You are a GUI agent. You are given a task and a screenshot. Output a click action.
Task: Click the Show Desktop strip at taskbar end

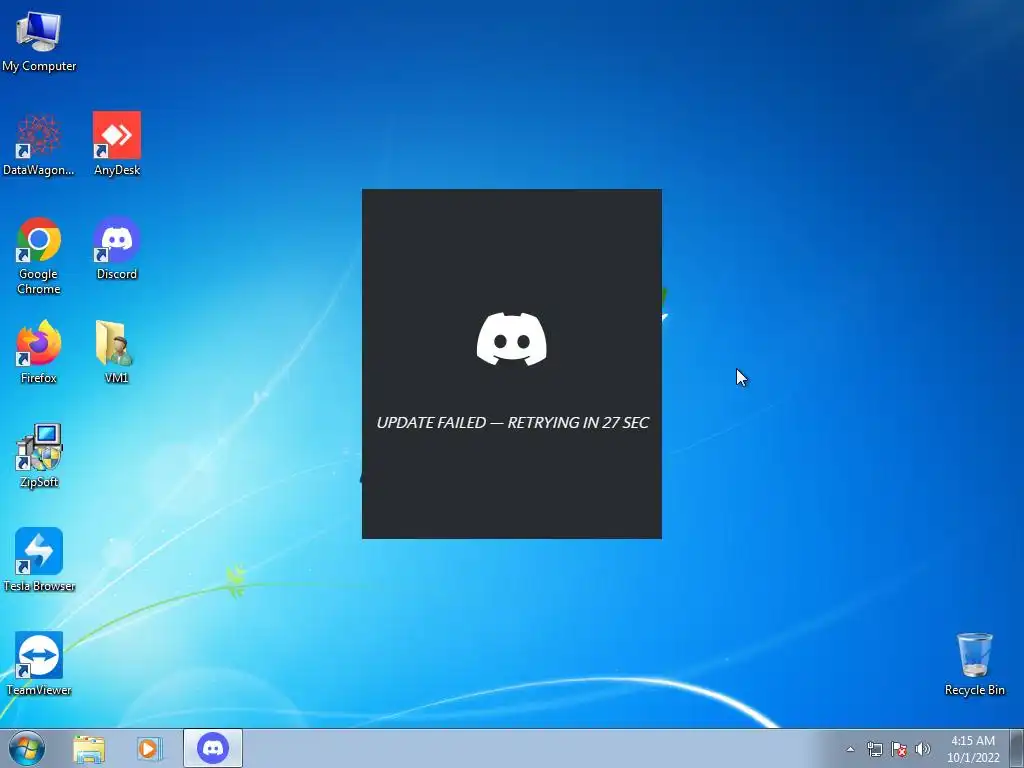click(1017, 748)
